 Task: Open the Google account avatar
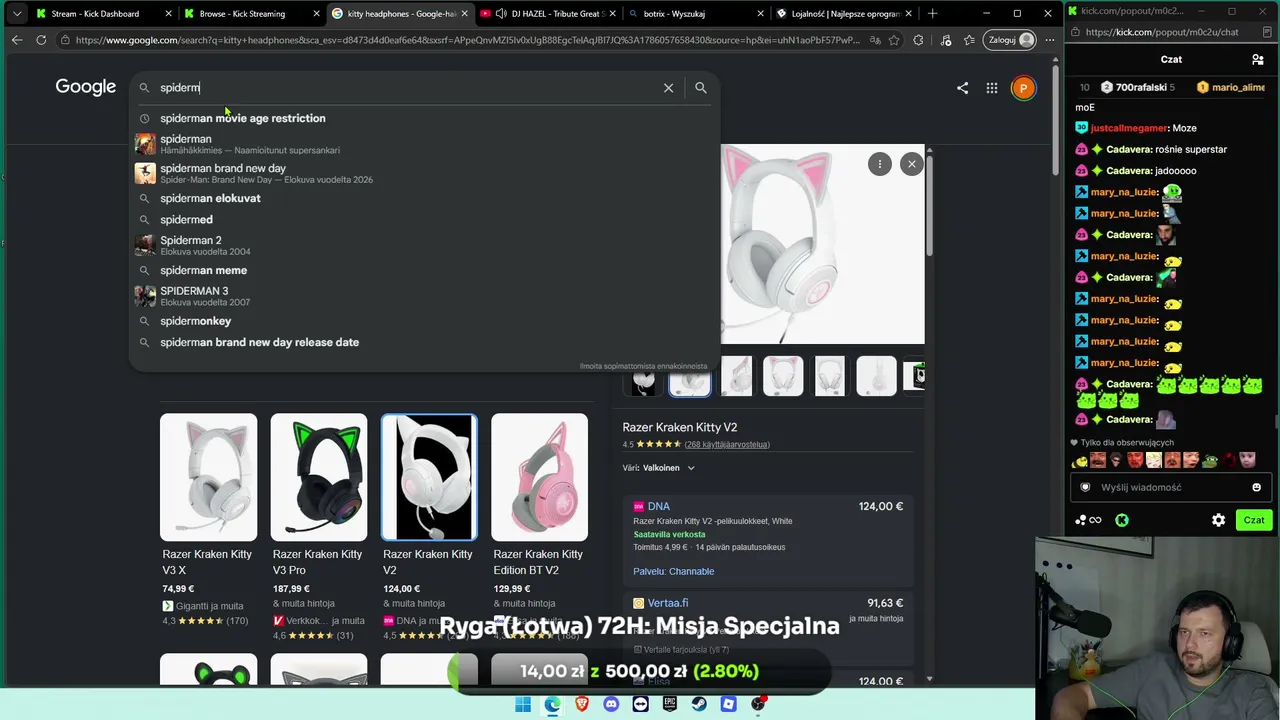1023,88
